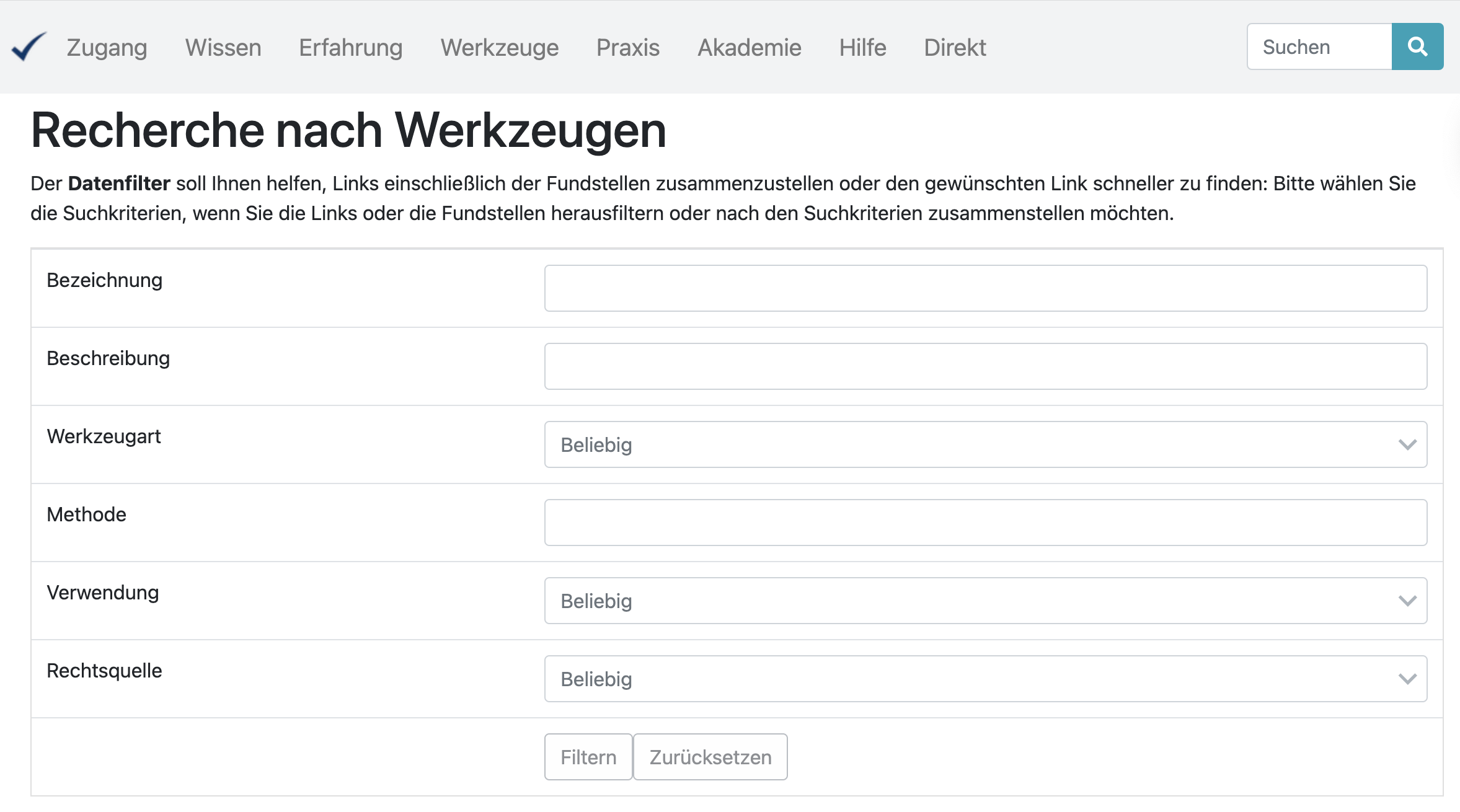The image size is (1460, 812).
Task: Click the magnifying glass search button
Action: [x=1417, y=47]
